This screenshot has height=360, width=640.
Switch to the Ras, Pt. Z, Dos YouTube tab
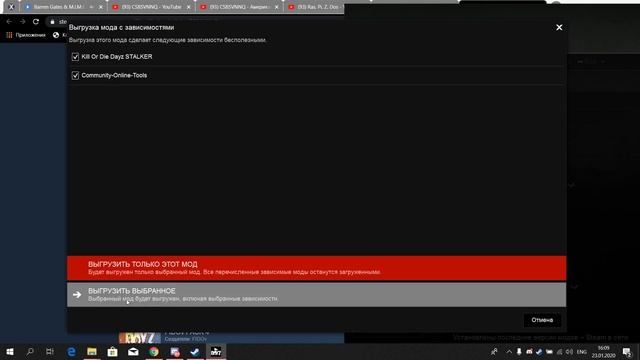[x=314, y=7]
